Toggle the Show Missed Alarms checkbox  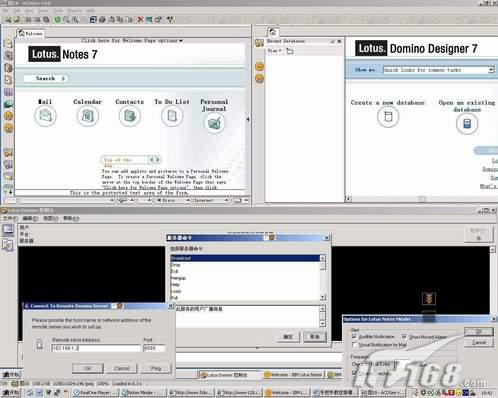tap(404, 337)
